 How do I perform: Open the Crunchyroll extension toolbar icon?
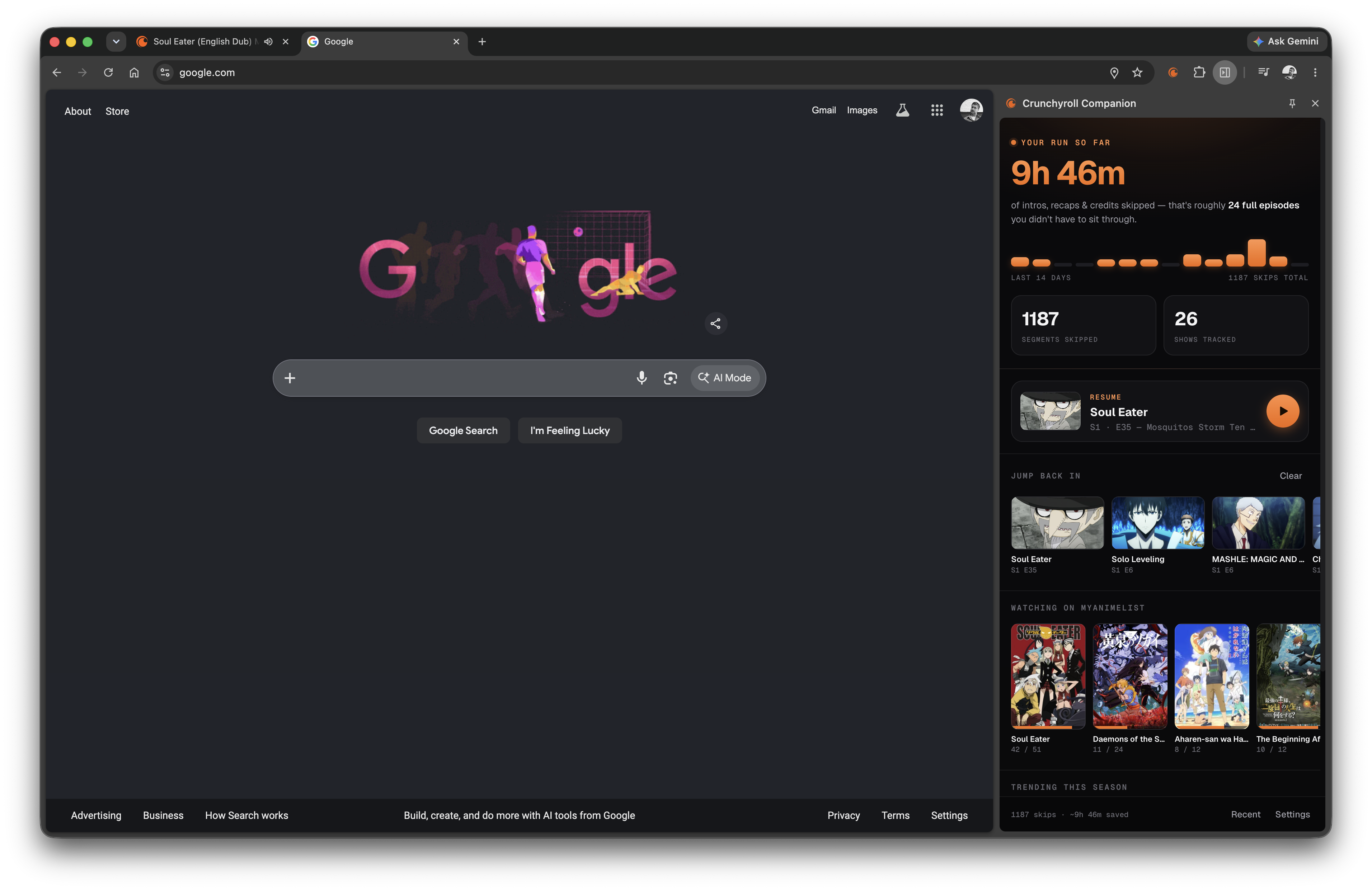click(1173, 72)
